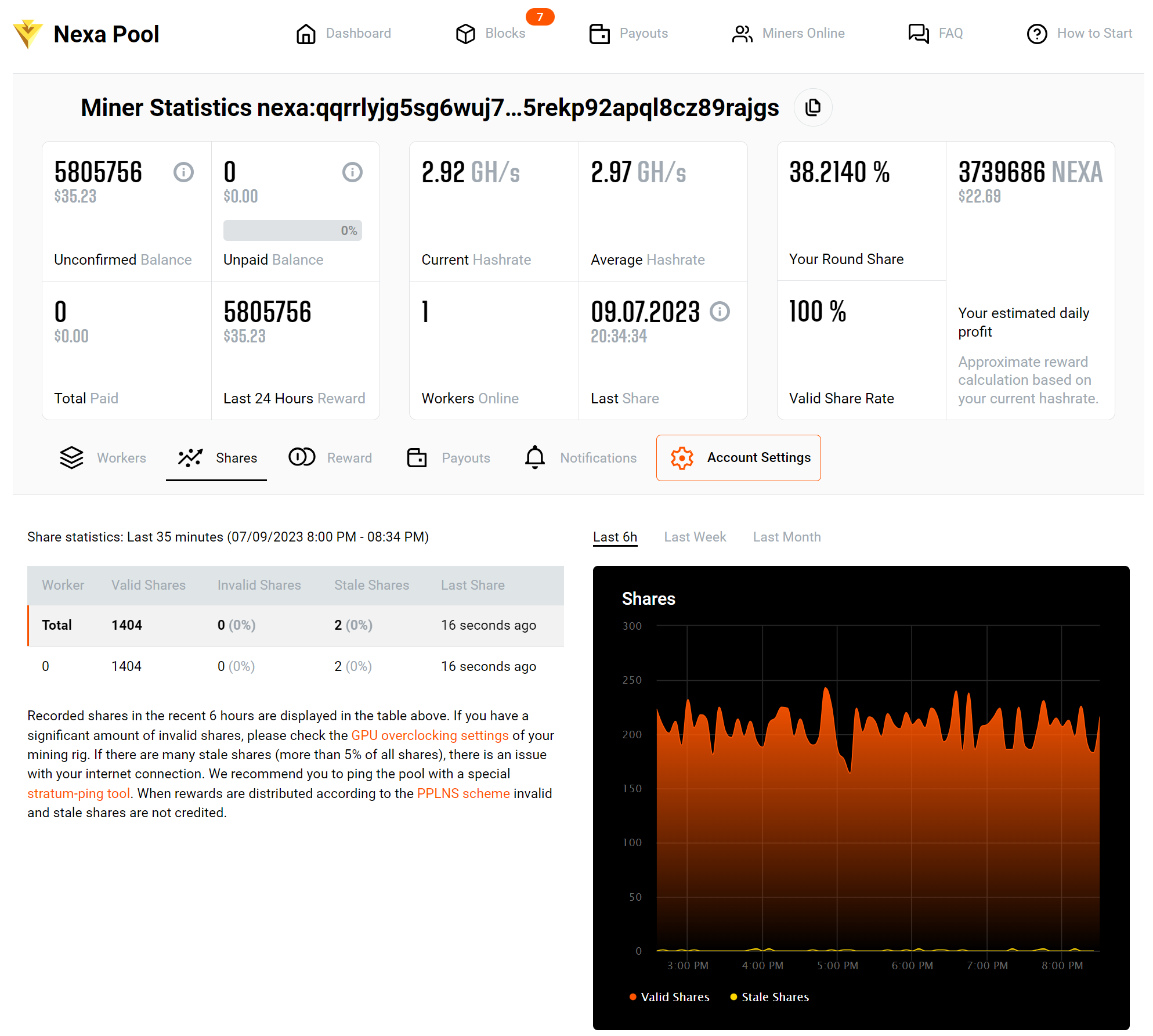
Task: Open the Shares tab
Action: pyautogui.click(x=216, y=457)
